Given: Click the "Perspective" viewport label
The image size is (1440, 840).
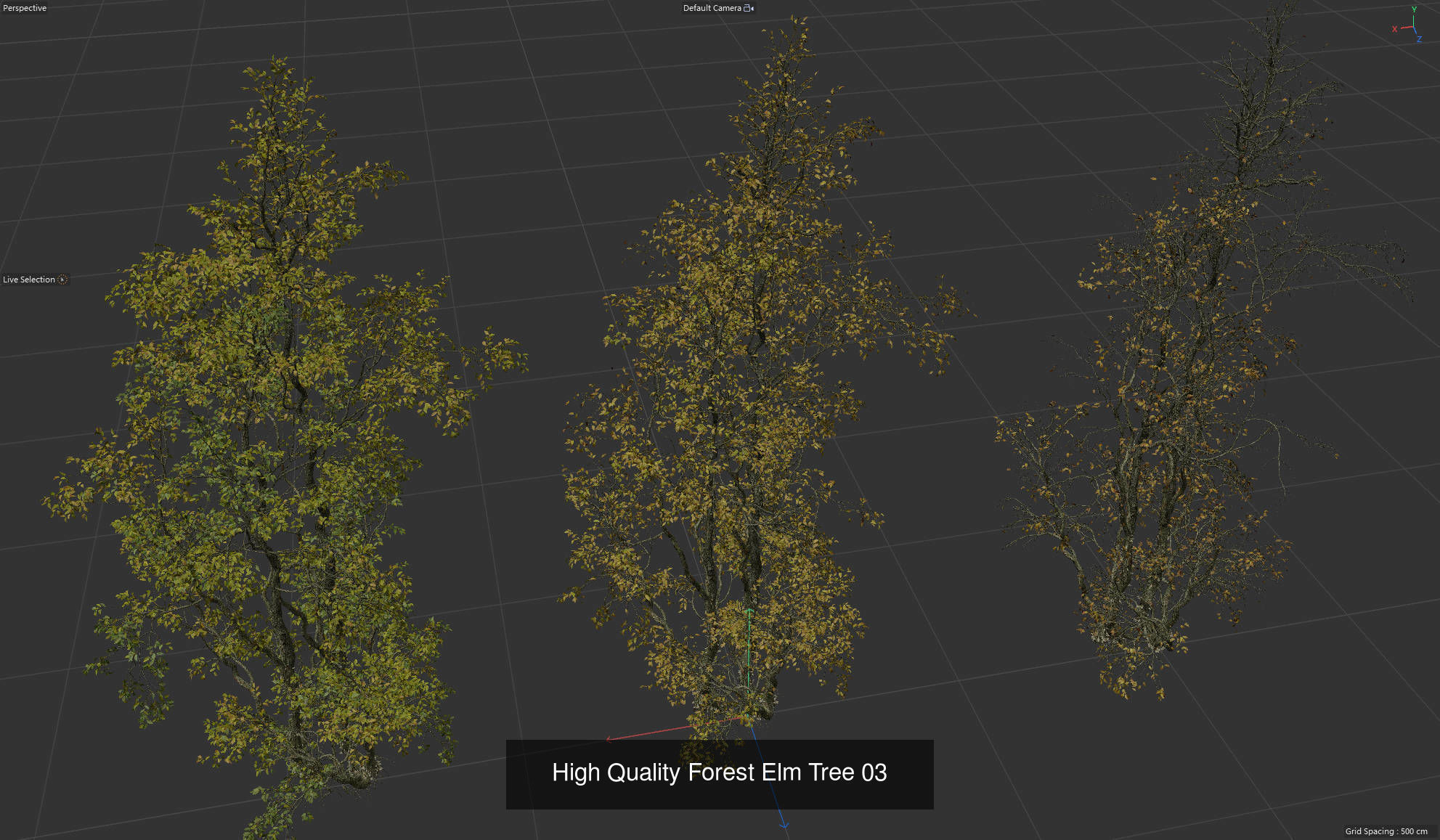Looking at the screenshot, I should pos(25,8).
